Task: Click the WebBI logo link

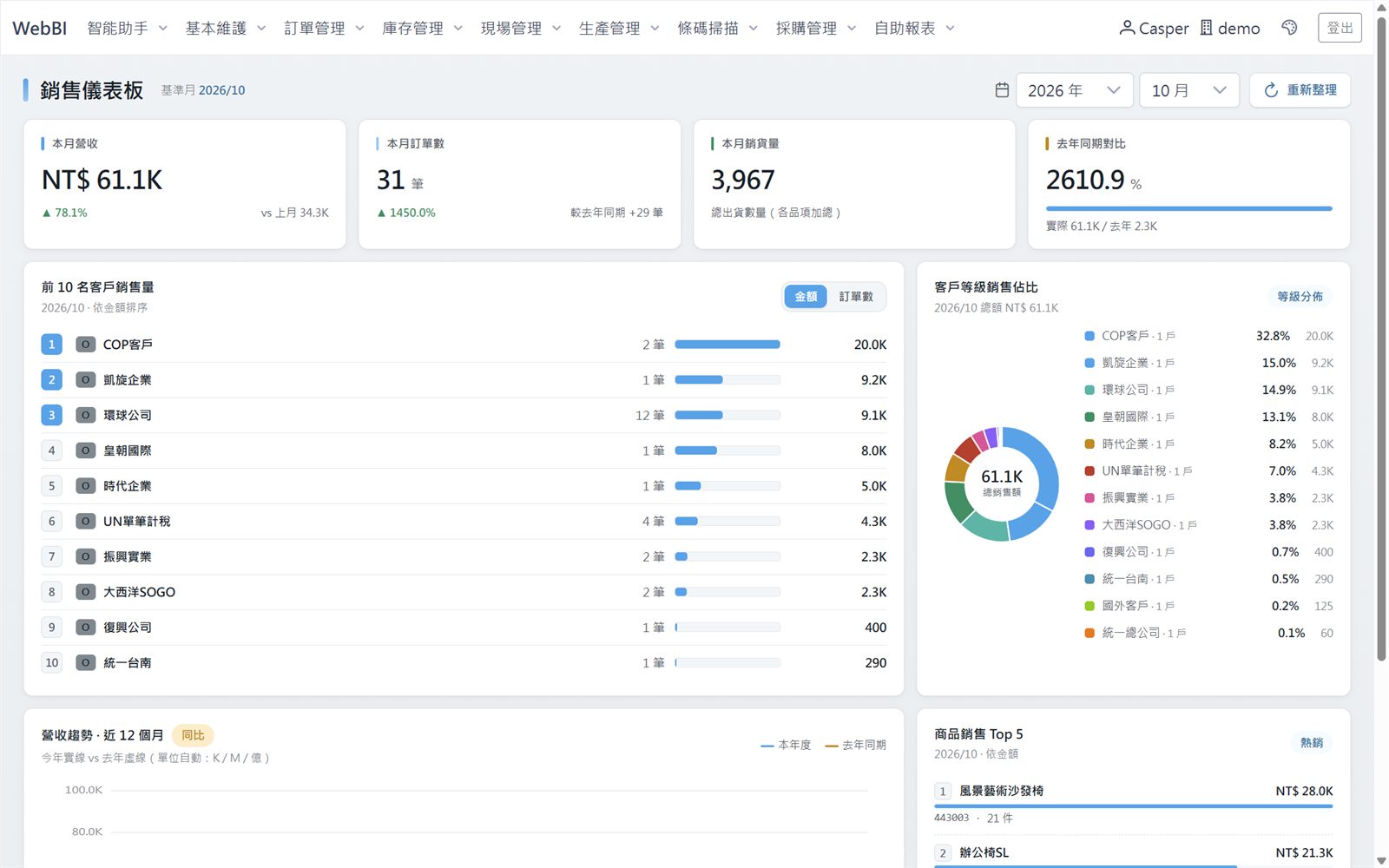Action: pos(40,28)
